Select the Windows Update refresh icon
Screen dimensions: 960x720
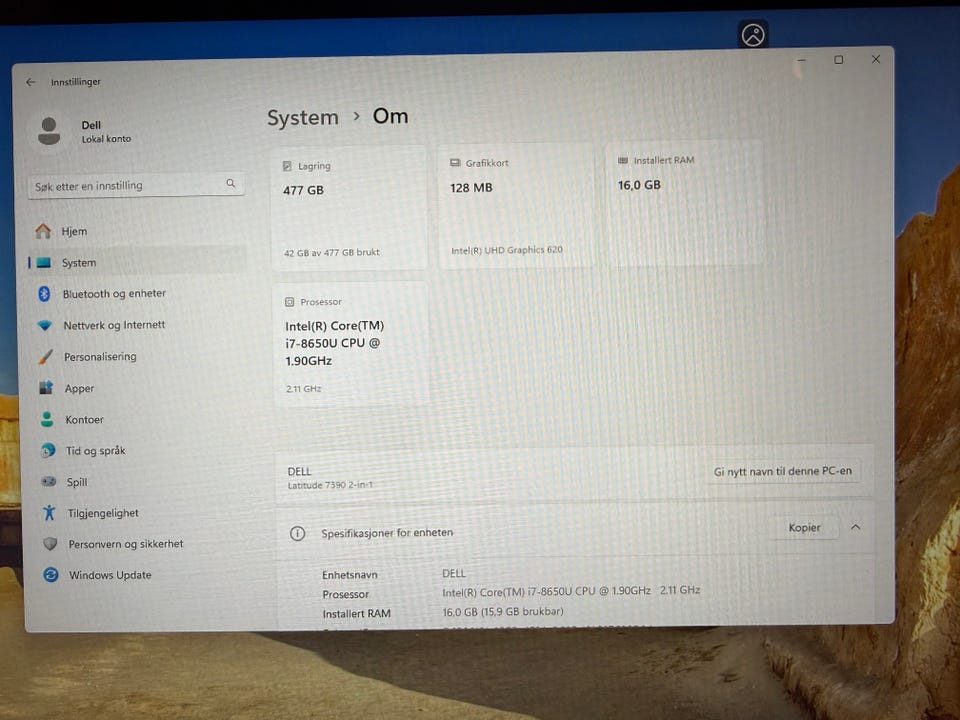tap(51, 575)
